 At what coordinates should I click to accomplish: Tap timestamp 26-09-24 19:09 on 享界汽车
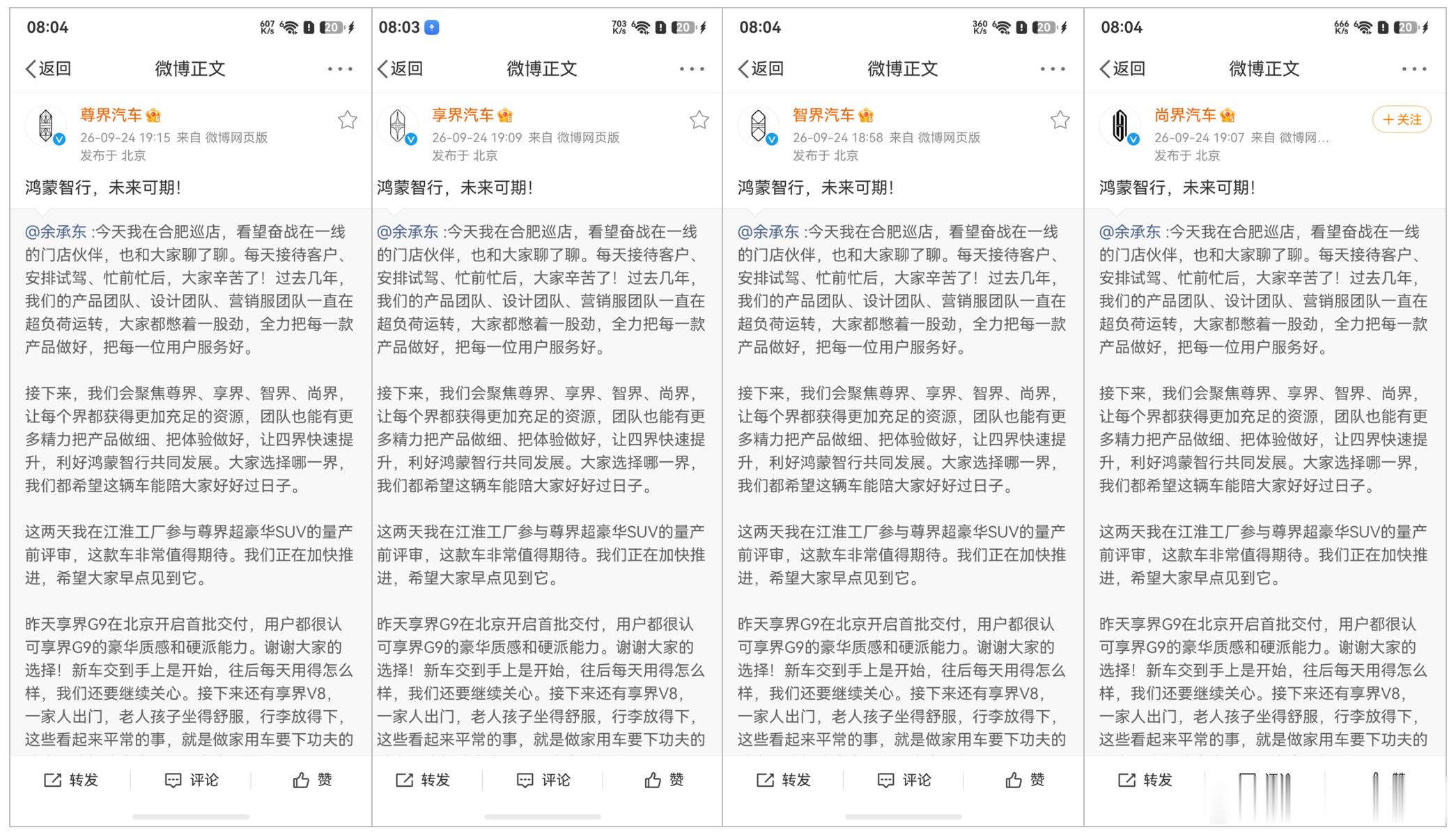[x=477, y=138]
